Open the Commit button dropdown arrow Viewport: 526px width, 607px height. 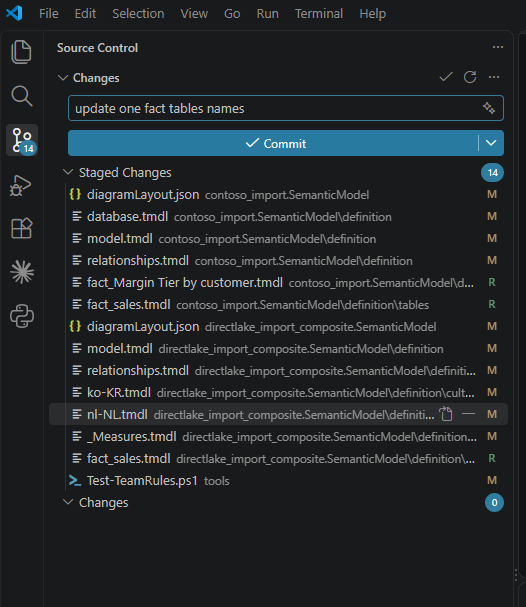click(491, 143)
